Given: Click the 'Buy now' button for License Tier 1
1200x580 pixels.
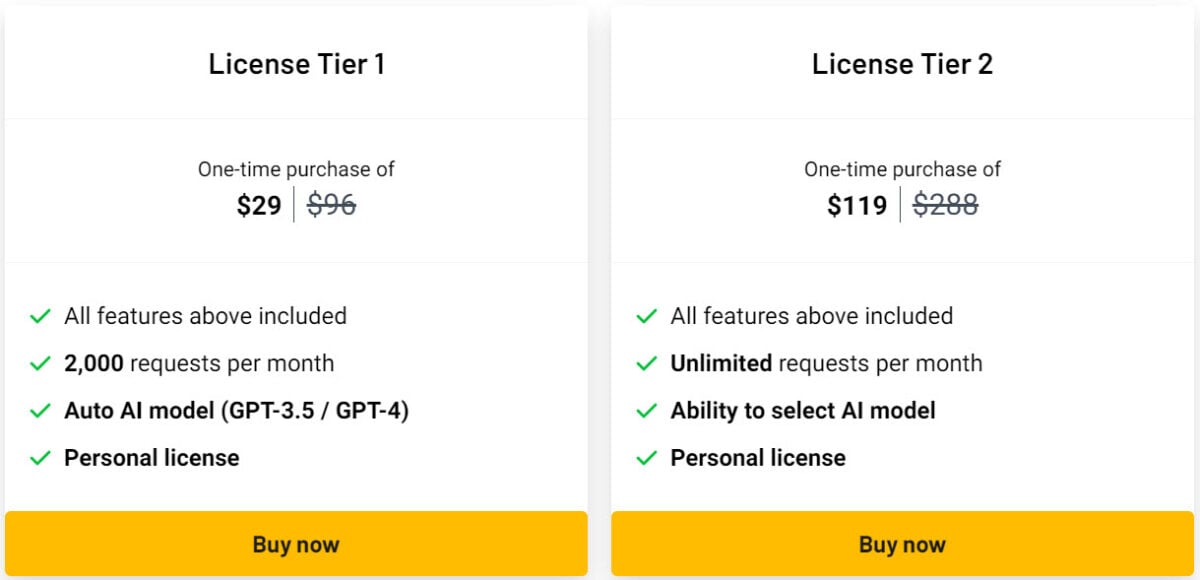Looking at the screenshot, I should 296,544.
